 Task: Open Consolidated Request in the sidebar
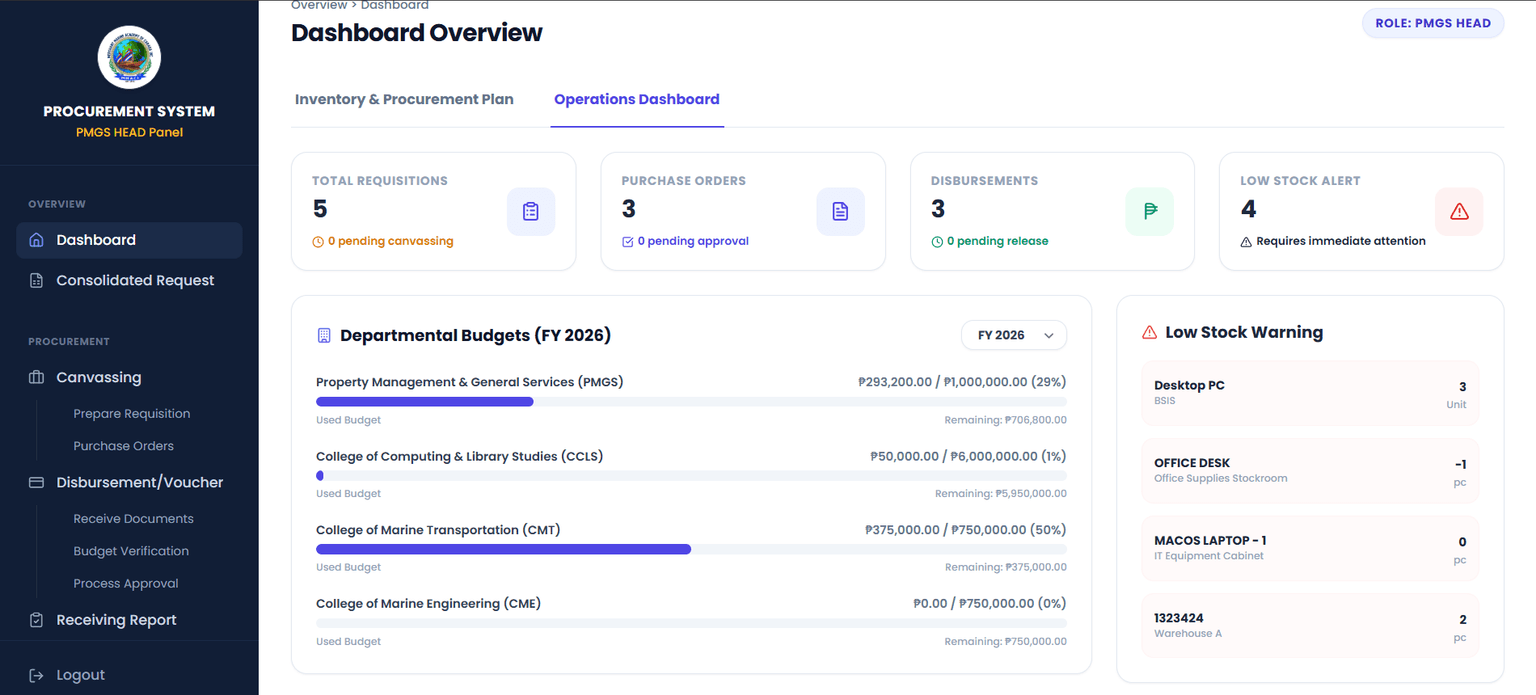(x=129, y=281)
